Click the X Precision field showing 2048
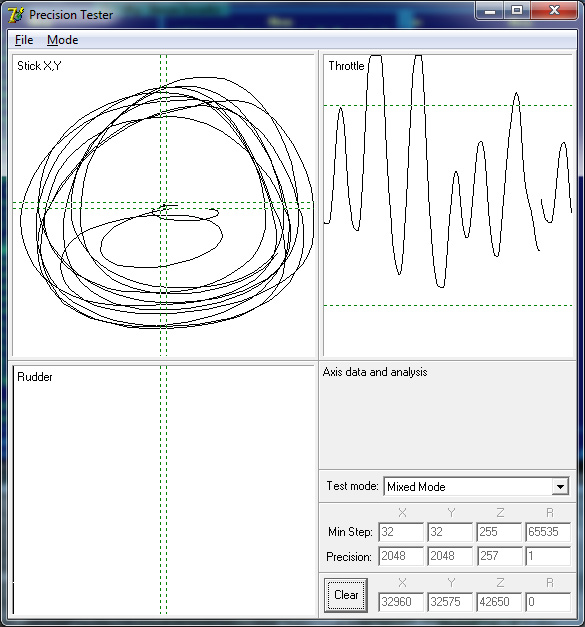 401,556
